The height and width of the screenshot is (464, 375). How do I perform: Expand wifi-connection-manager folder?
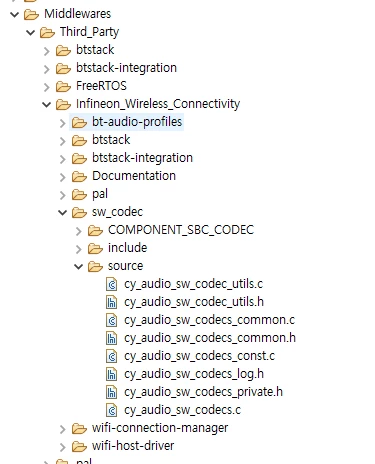[x=62, y=429]
